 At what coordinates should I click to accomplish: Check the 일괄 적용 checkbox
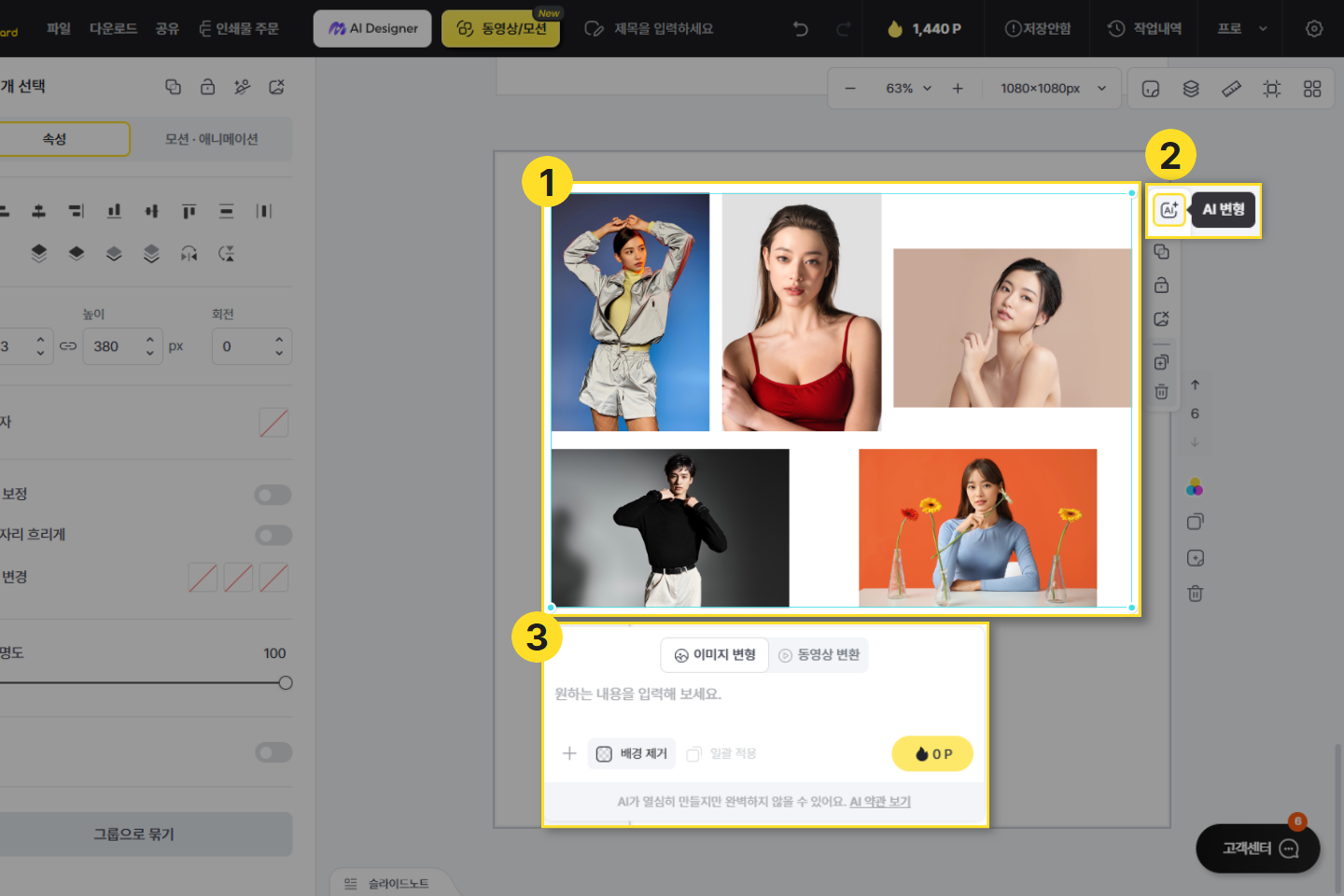point(693,754)
